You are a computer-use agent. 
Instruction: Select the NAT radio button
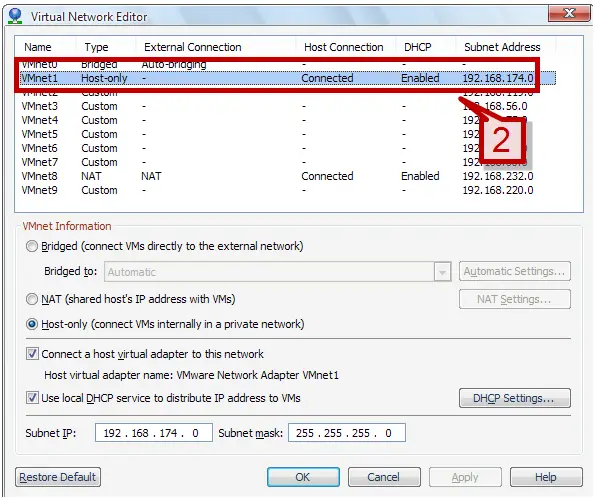click(32, 299)
